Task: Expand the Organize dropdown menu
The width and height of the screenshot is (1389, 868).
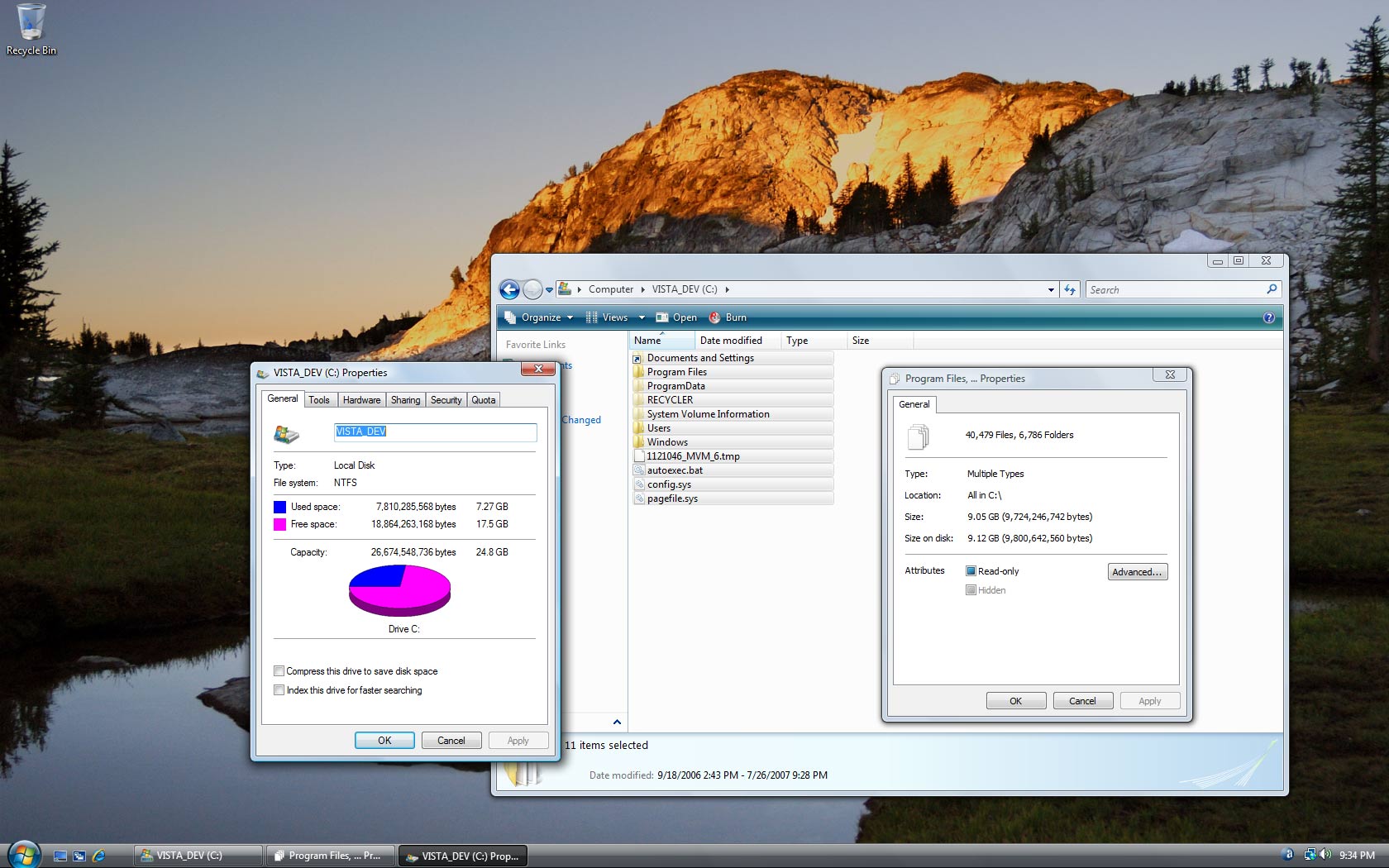Action: [546, 317]
